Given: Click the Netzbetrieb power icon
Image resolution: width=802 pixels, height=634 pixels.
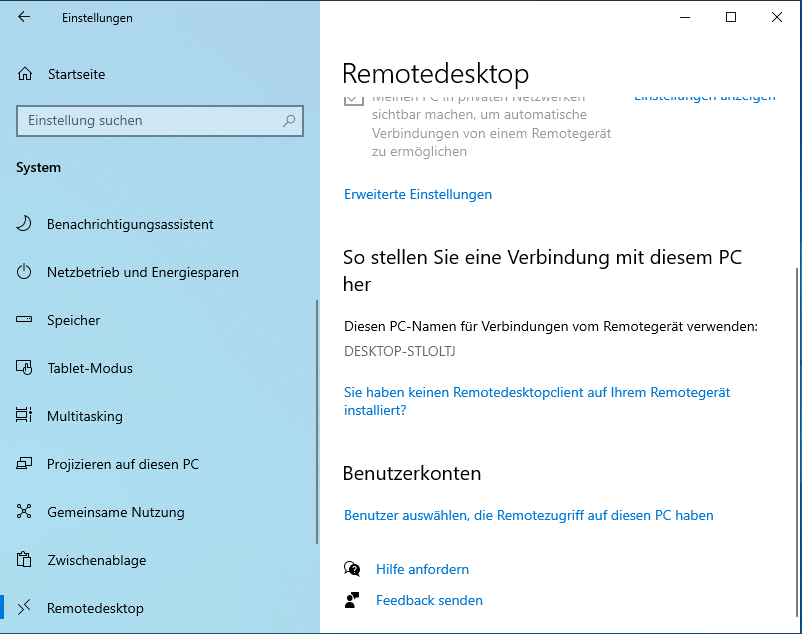Looking at the screenshot, I should pyautogui.click(x=25, y=272).
